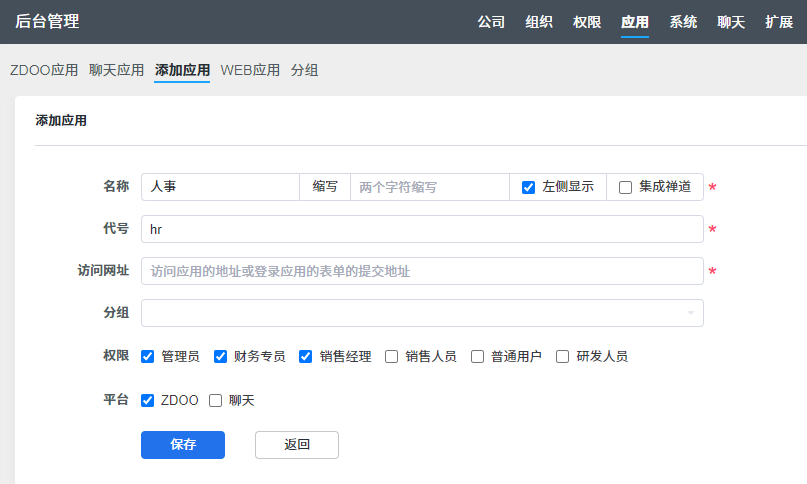Uncheck the 左侧显示 checkbox
This screenshot has height=484, width=807.
pos(529,187)
